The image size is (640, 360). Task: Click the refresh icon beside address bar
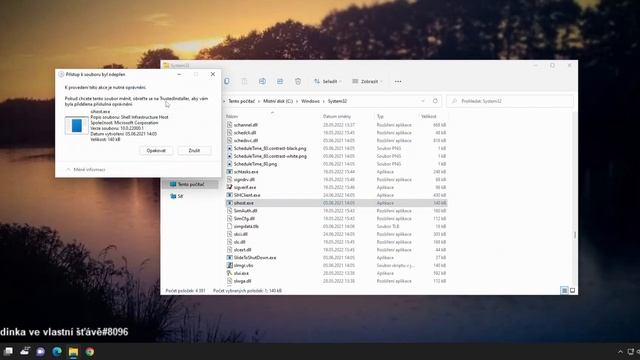click(x=436, y=101)
